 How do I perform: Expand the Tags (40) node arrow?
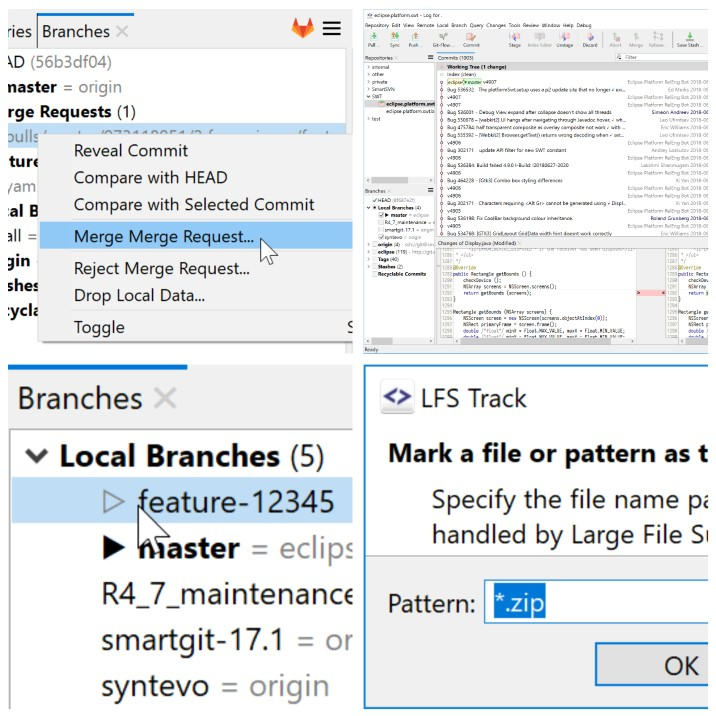(369, 259)
